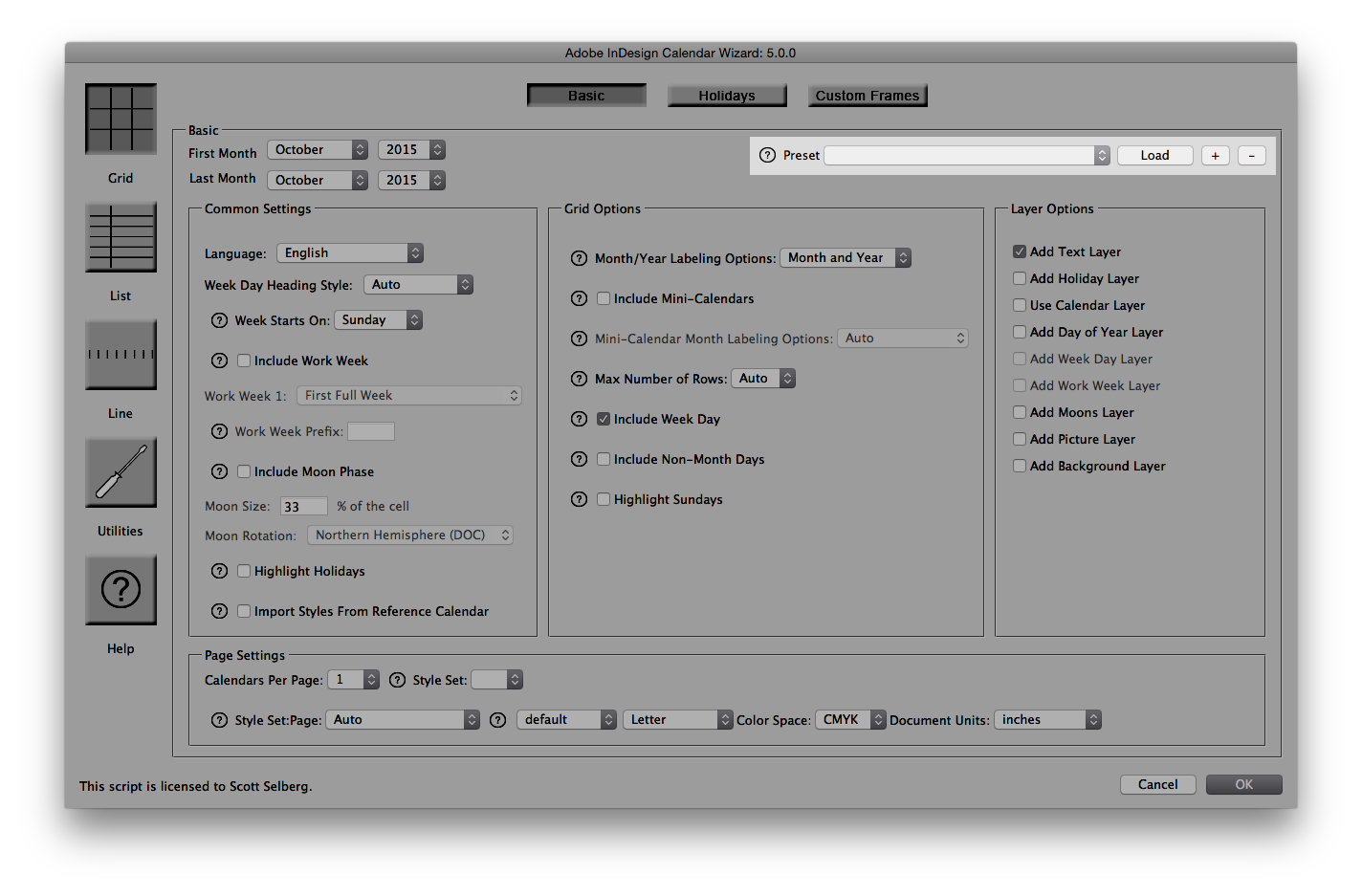Viewport: 1362px width, 896px height.
Task: Enable Include Mini-Calendars checkbox
Action: (x=604, y=298)
